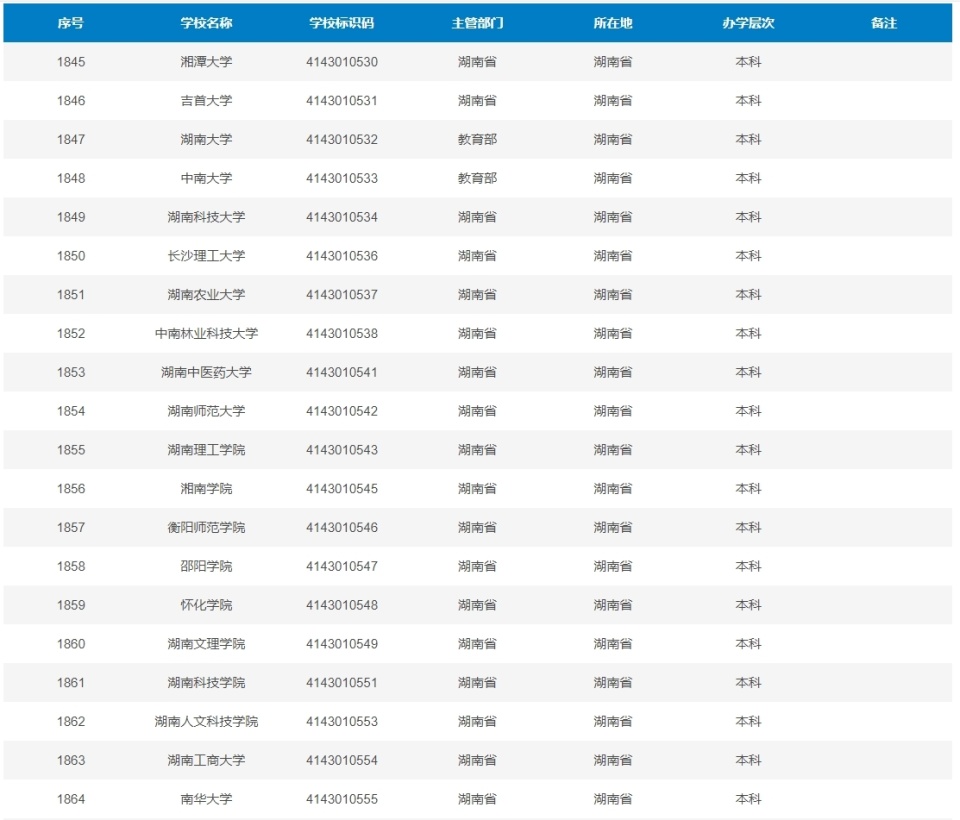This screenshot has height=820, width=960.
Task: Click the 湖南大学 name cell
Action: pos(206,140)
